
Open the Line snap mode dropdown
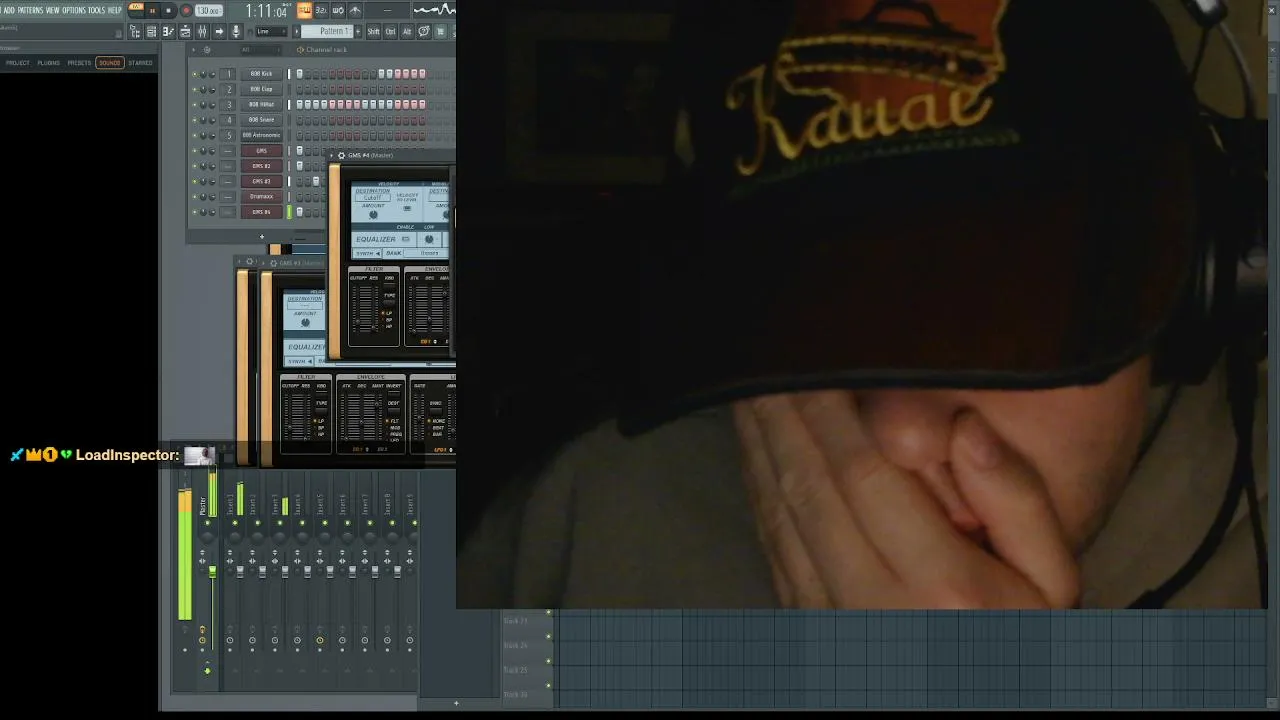coord(271,32)
